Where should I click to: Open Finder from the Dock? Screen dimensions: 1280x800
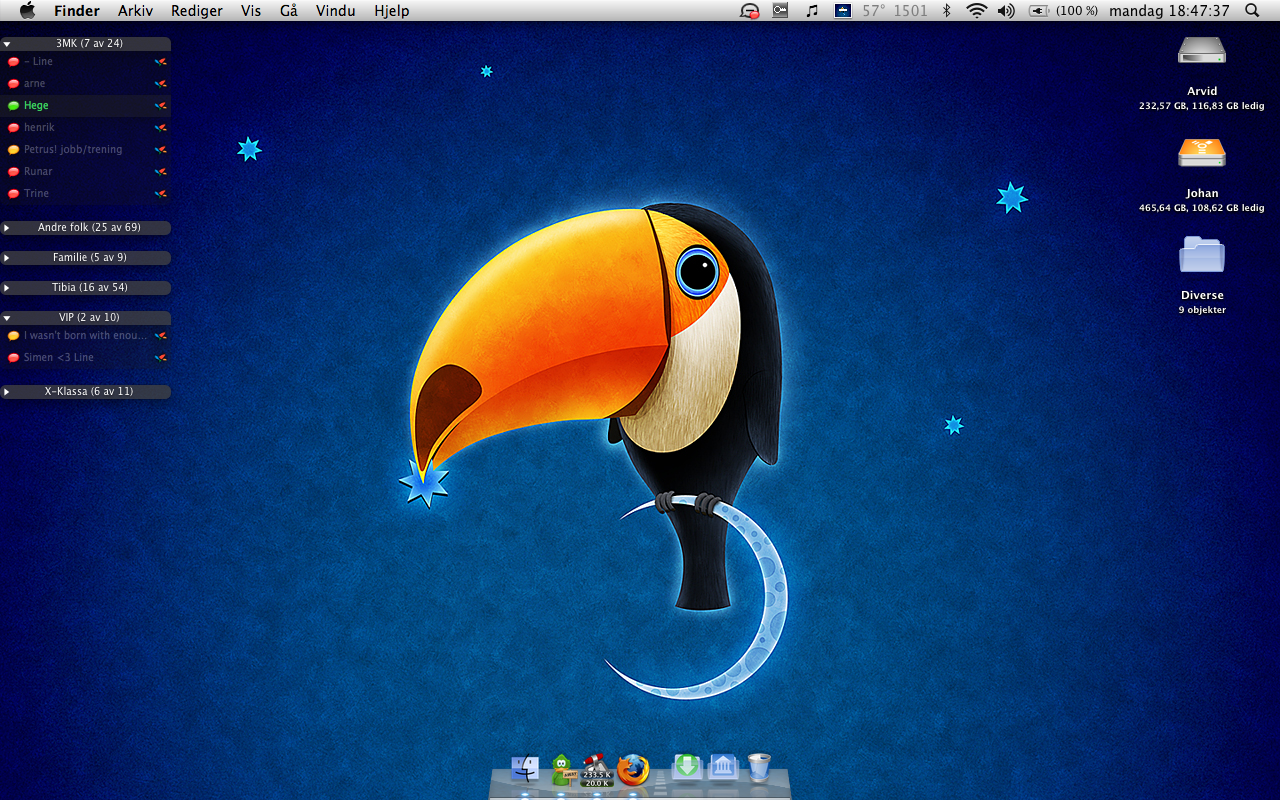pos(525,769)
